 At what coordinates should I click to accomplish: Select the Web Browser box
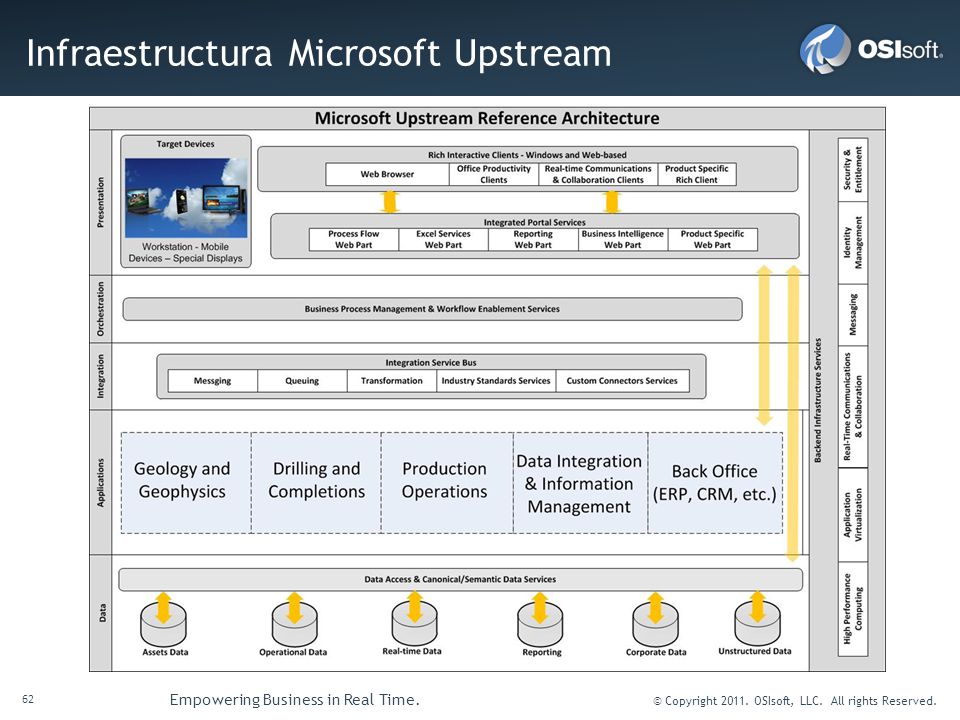point(387,174)
